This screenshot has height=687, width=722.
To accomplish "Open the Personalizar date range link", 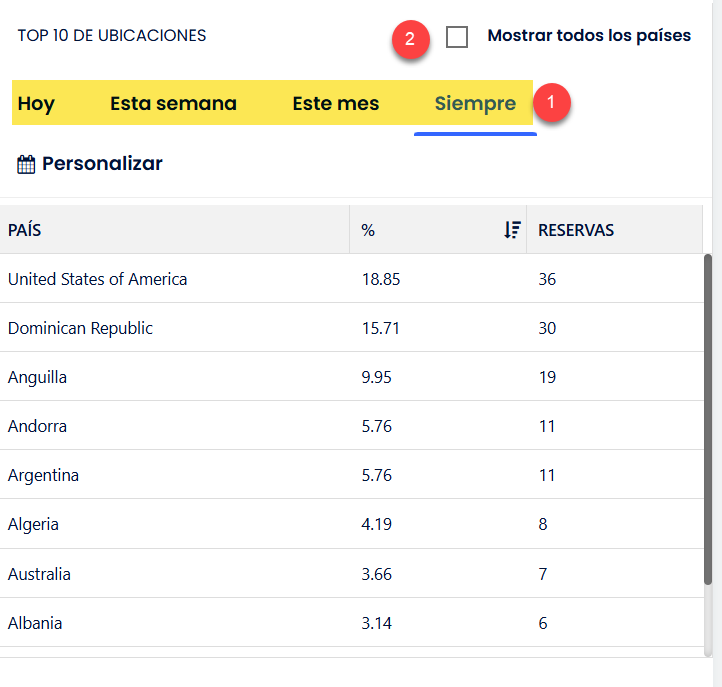I will pyautogui.click(x=101, y=164).
